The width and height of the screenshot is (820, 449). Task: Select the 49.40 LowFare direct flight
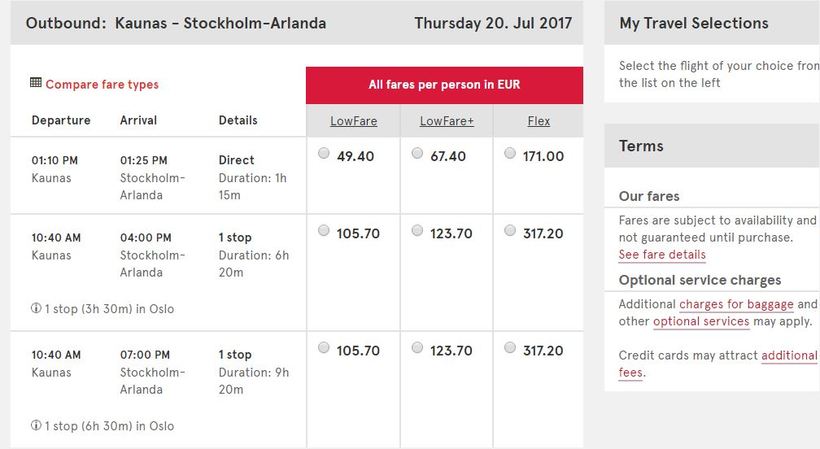tap(323, 154)
